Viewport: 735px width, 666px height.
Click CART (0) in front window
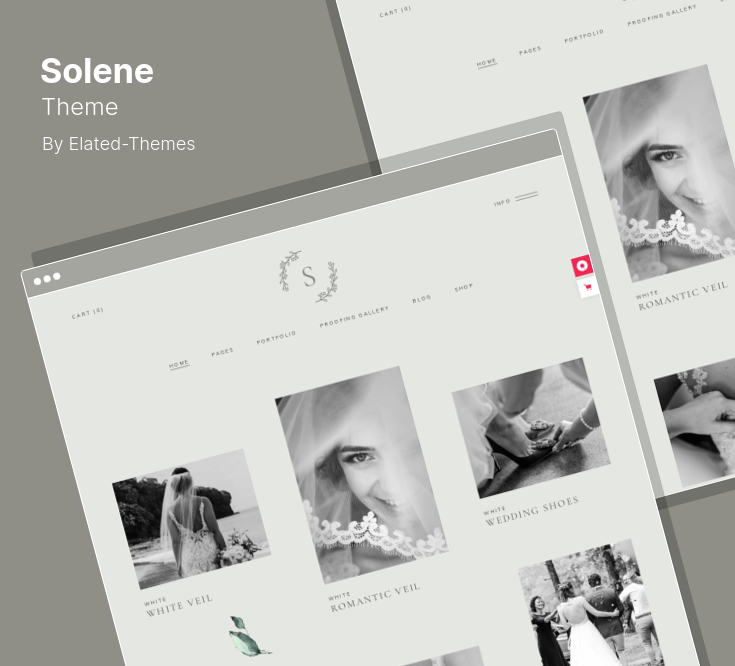click(88, 313)
